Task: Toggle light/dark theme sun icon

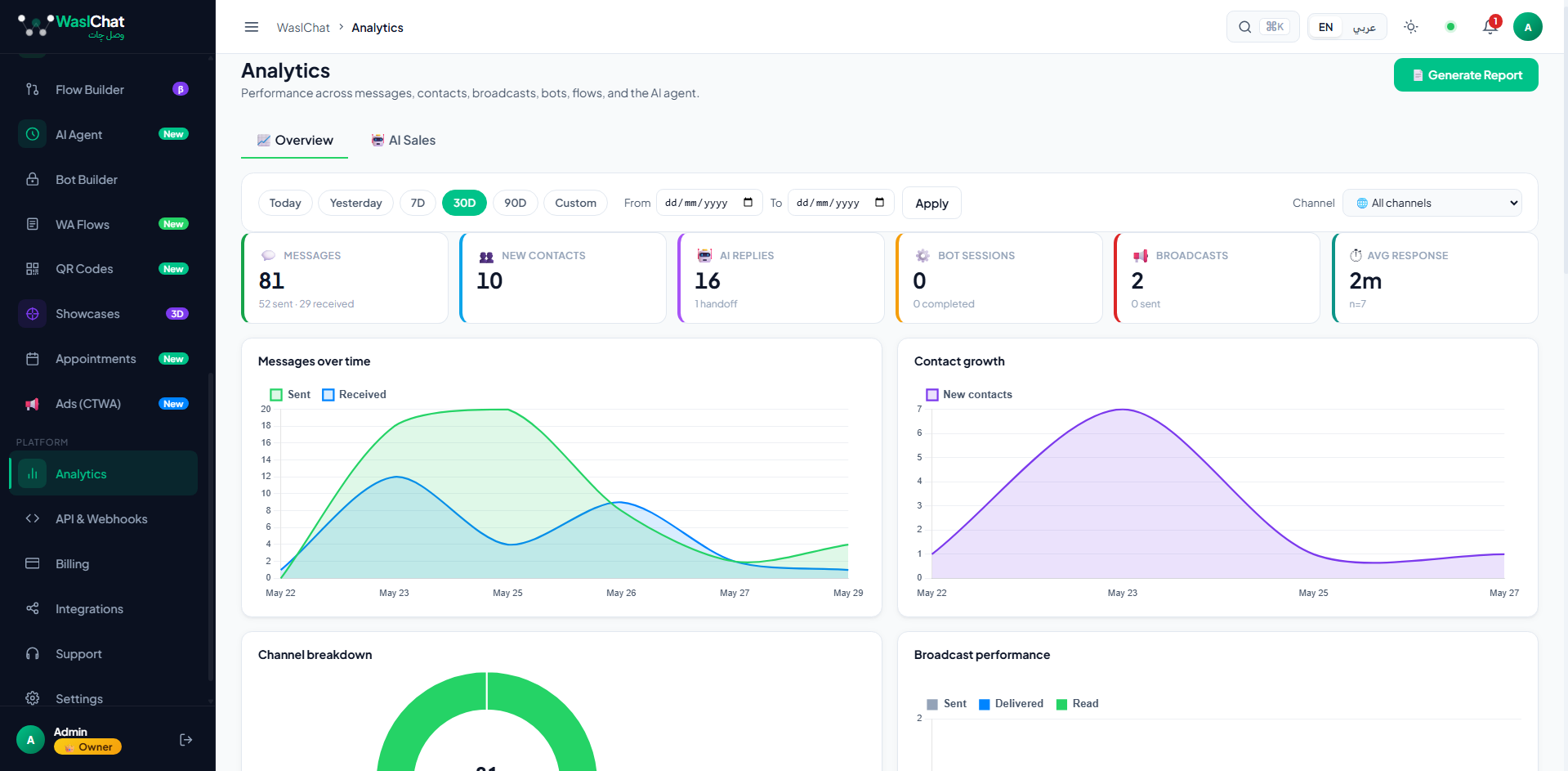Action: coord(1411,27)
